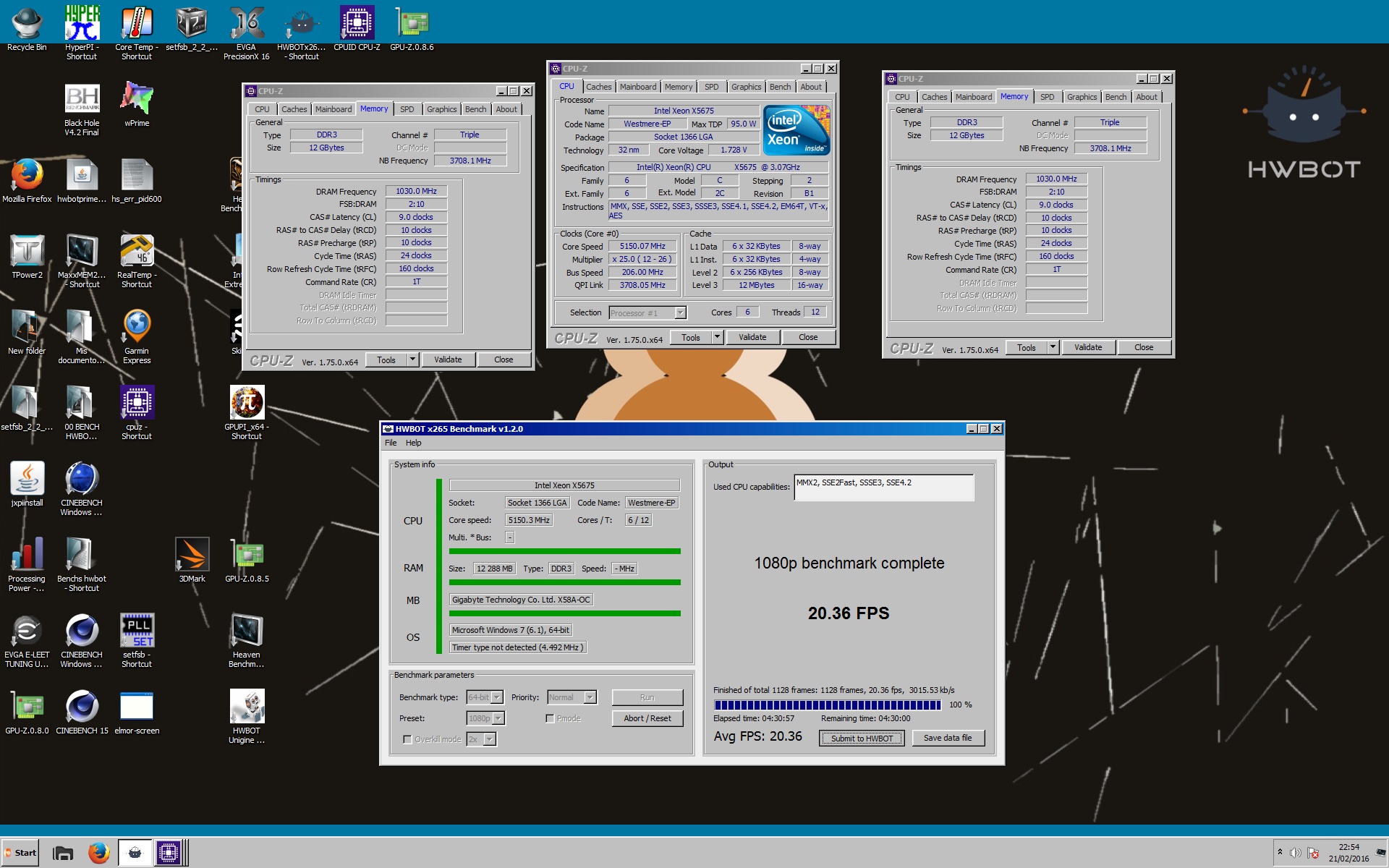Screen dimensions: 1389x868
Task: Open Help menu in HWBOT x265
Action: 413,443
